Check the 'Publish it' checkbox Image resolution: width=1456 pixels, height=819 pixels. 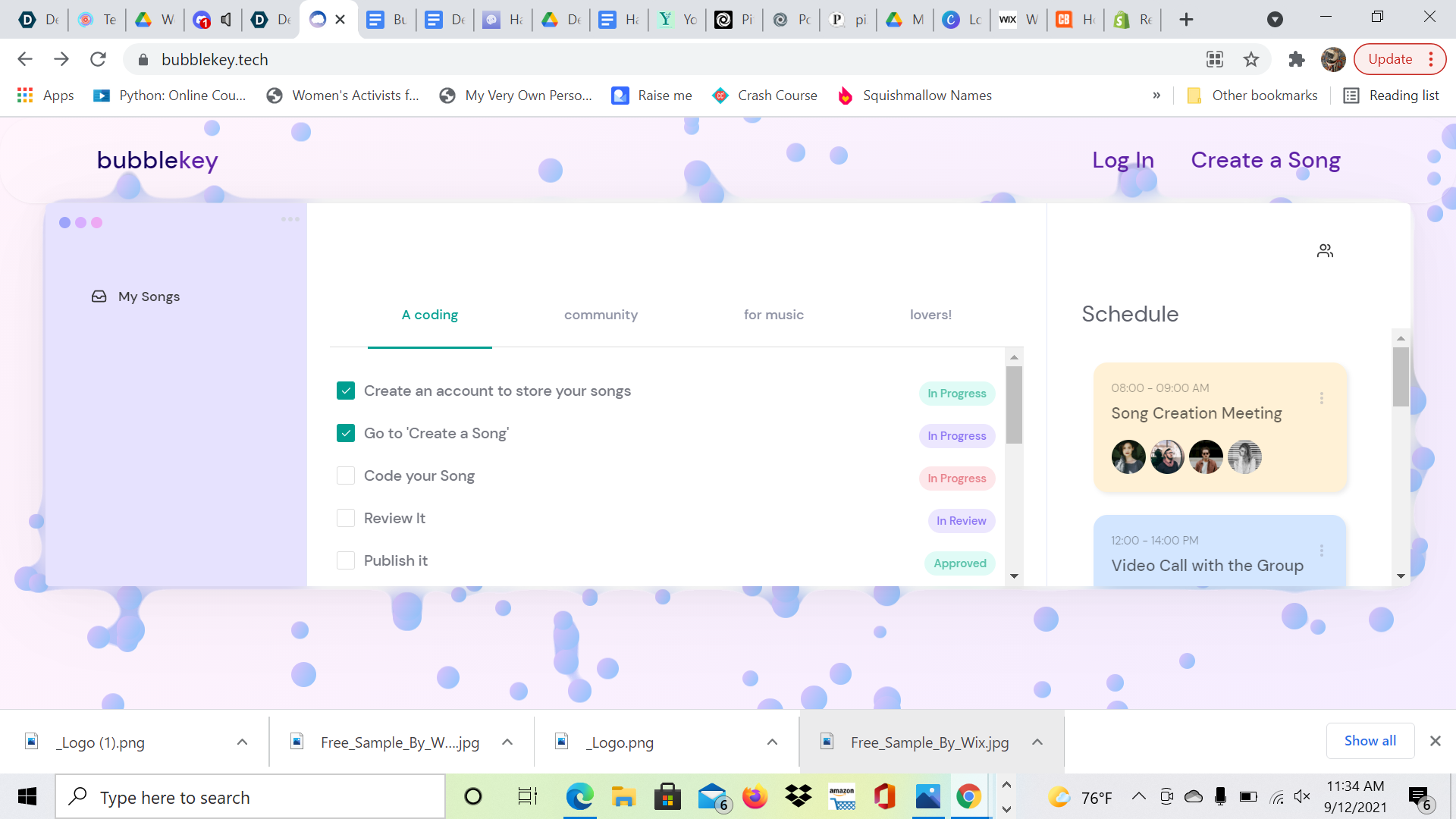click(346, 560)
